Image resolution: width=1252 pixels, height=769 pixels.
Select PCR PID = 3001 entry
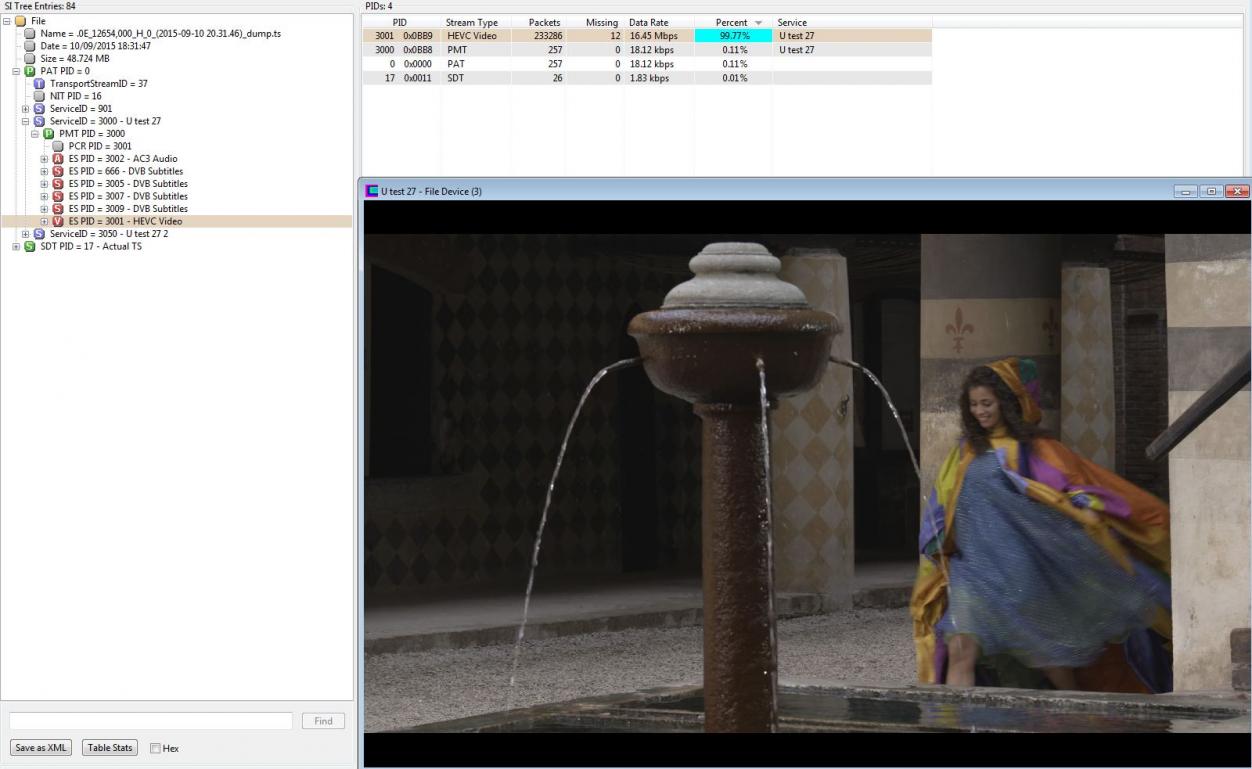coord(100,146)
